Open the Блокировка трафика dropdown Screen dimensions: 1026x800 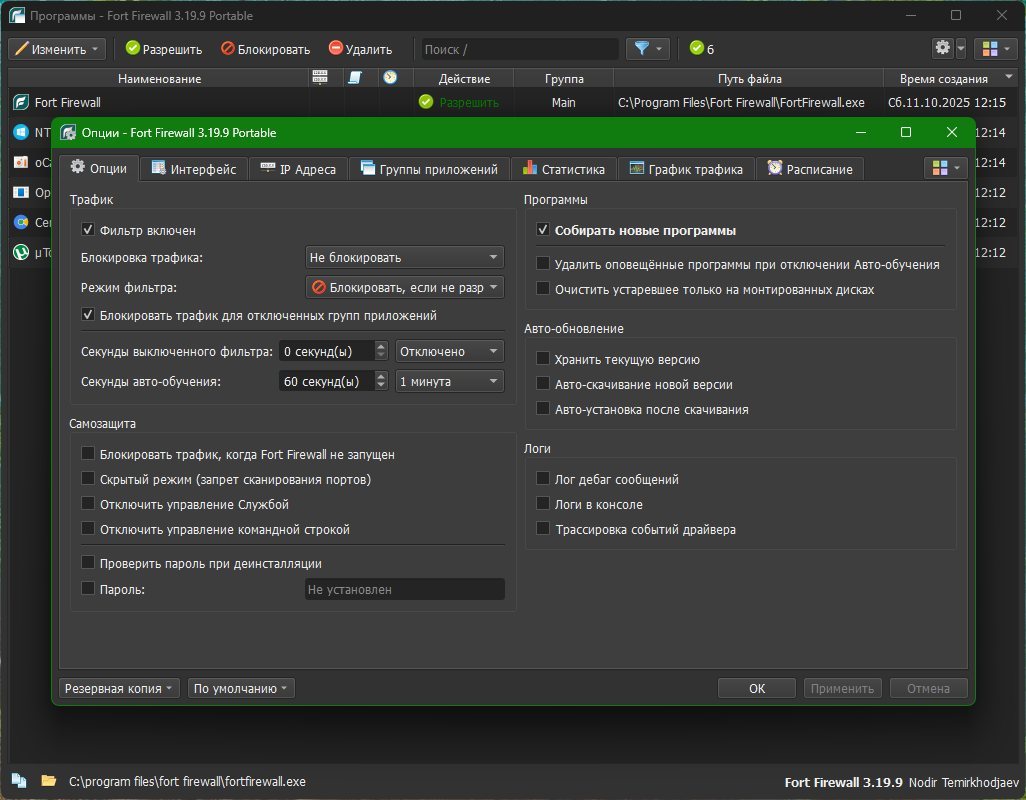click(x=404, y=258)
